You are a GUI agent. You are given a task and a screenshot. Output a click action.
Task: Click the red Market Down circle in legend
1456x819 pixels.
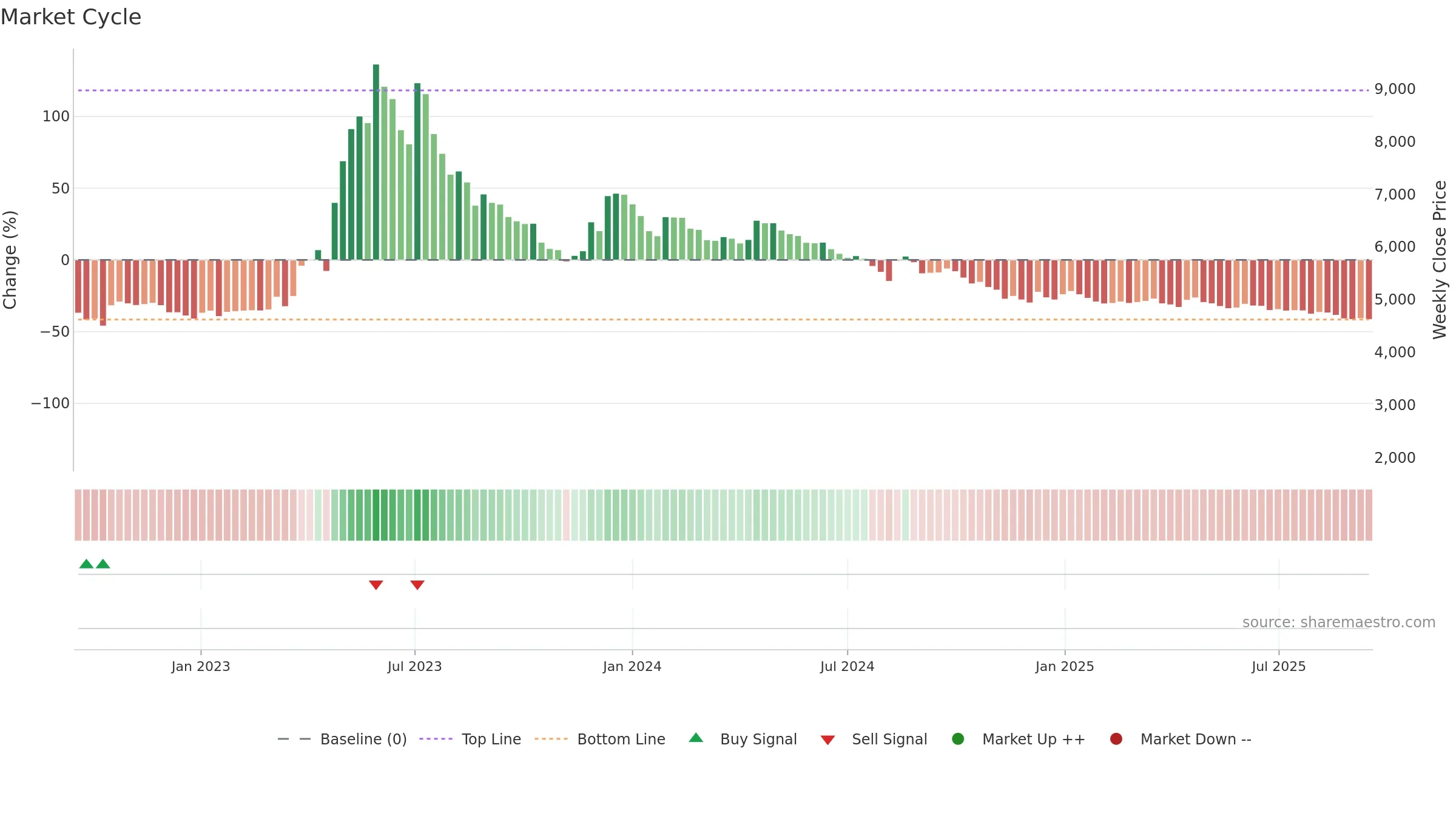[x=1116, y=739]
